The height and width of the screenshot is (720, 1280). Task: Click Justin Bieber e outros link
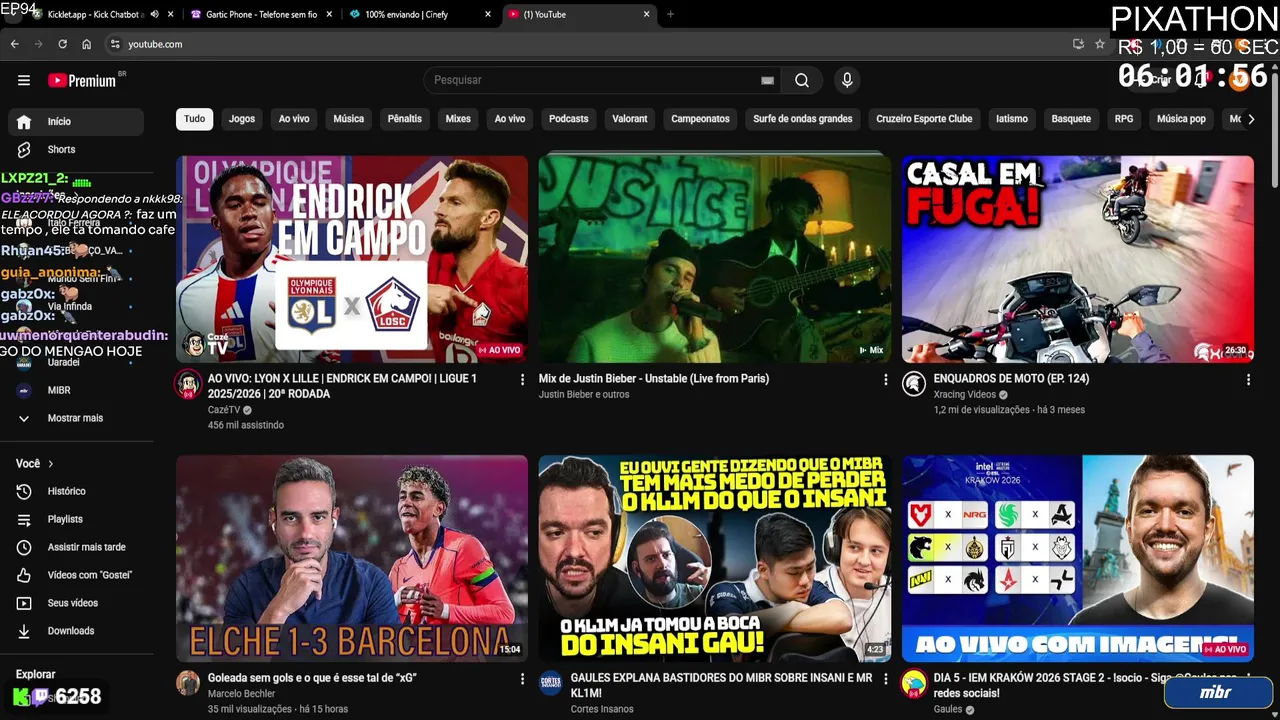(584, 394)
